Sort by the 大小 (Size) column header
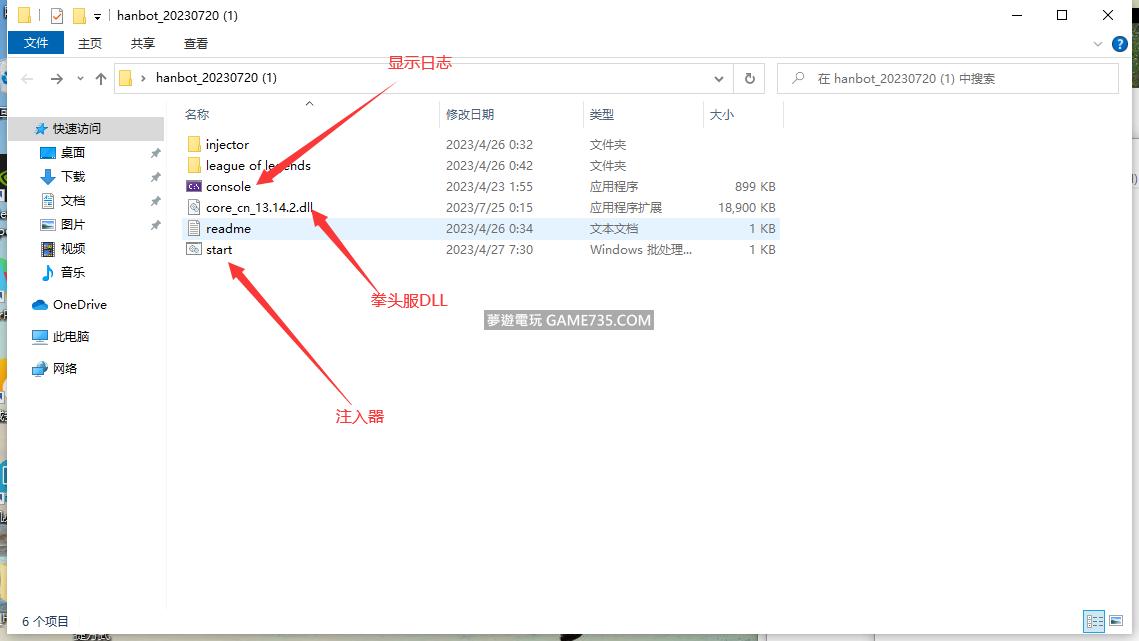 [x=722, y=114]
